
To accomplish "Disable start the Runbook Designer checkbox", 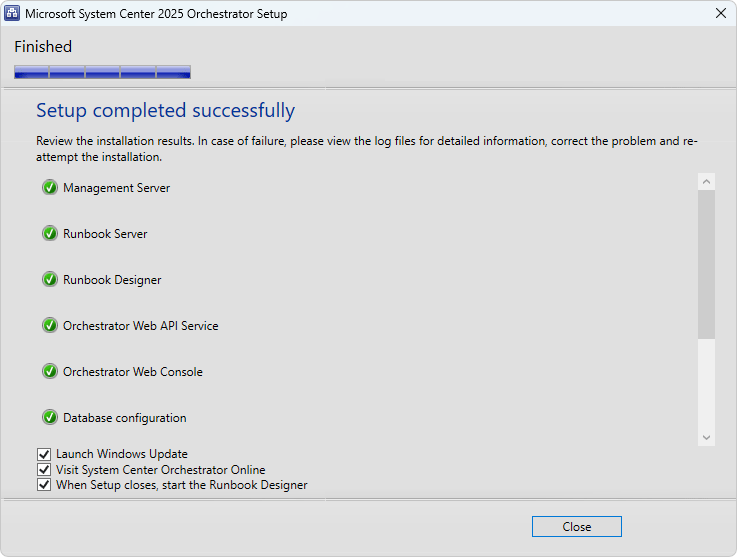I will (44, 485).
